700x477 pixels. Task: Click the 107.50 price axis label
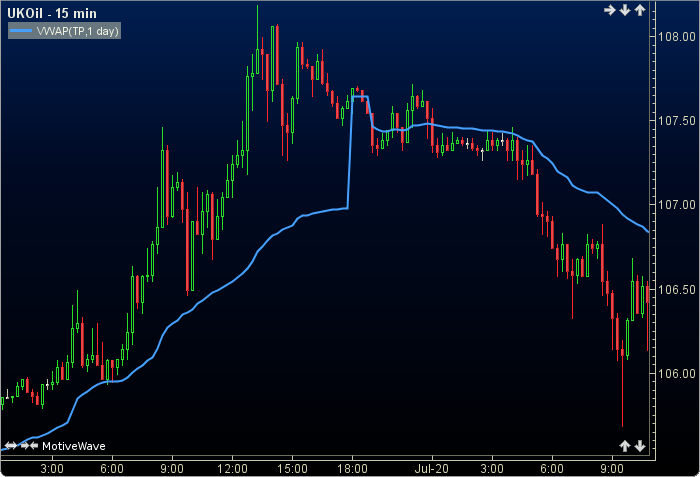tap(677, 121)
